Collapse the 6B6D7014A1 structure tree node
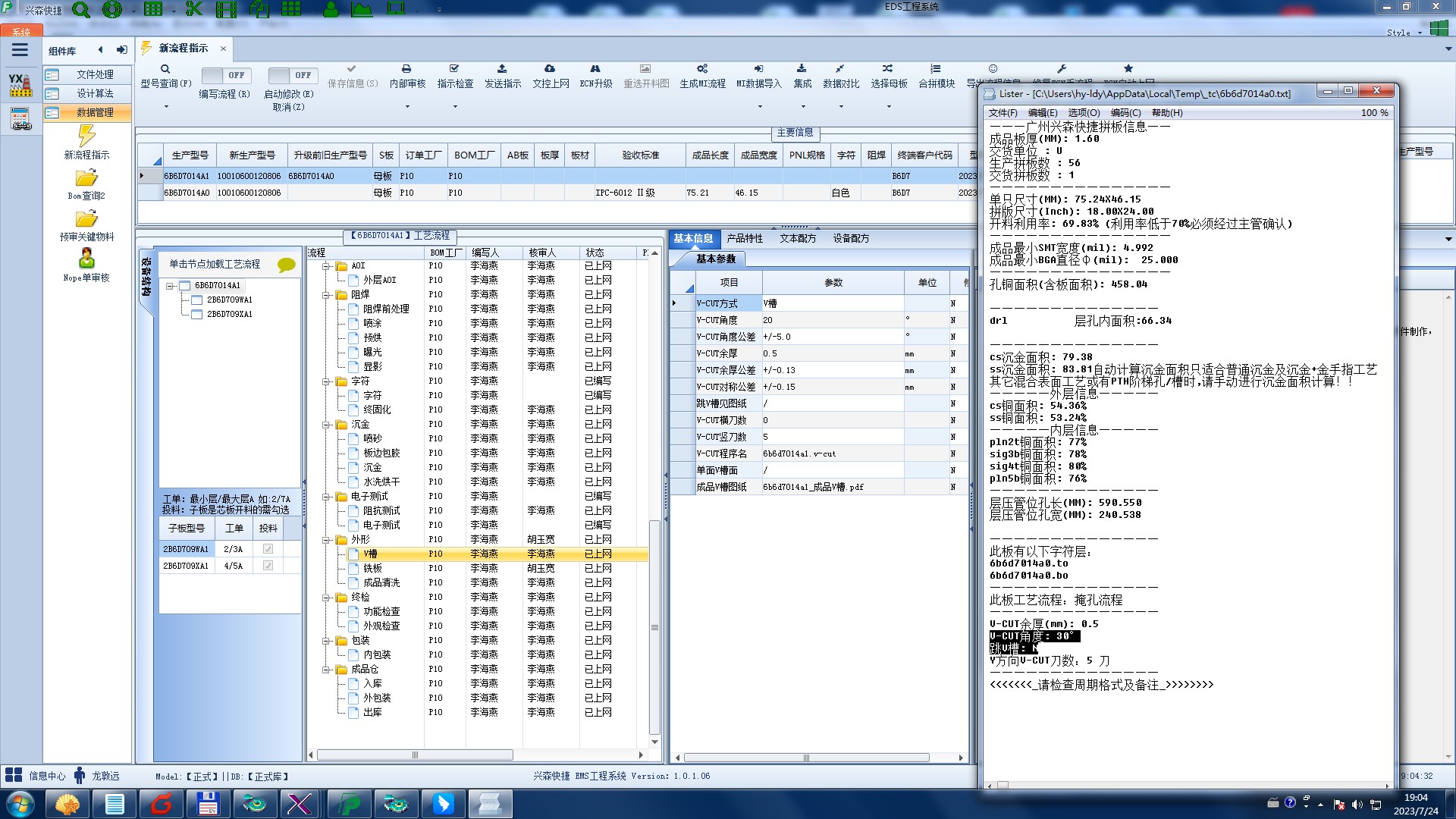 click(171, 286)
